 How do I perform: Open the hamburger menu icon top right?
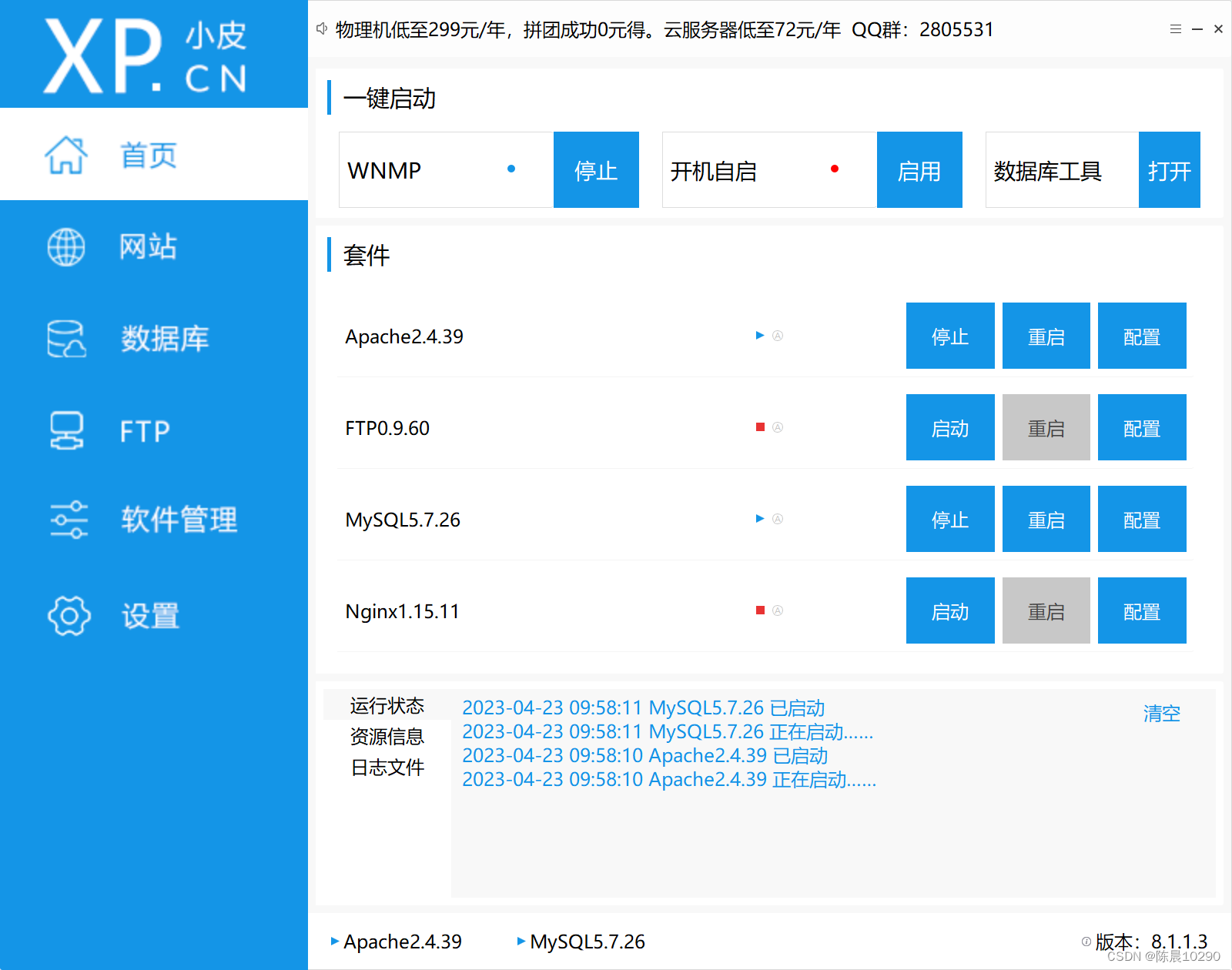point(1175,28)
